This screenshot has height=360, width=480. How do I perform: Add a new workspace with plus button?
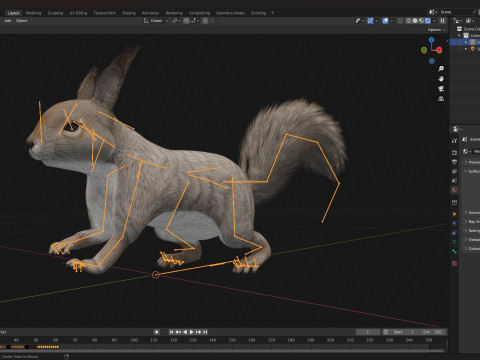[272, 13]
